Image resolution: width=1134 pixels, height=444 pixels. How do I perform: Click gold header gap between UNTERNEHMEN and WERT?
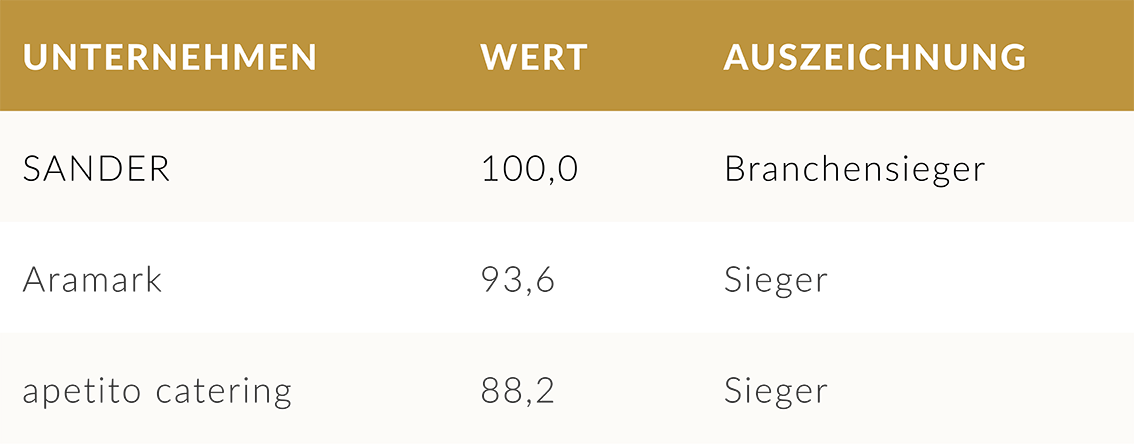tap(398, 57)
